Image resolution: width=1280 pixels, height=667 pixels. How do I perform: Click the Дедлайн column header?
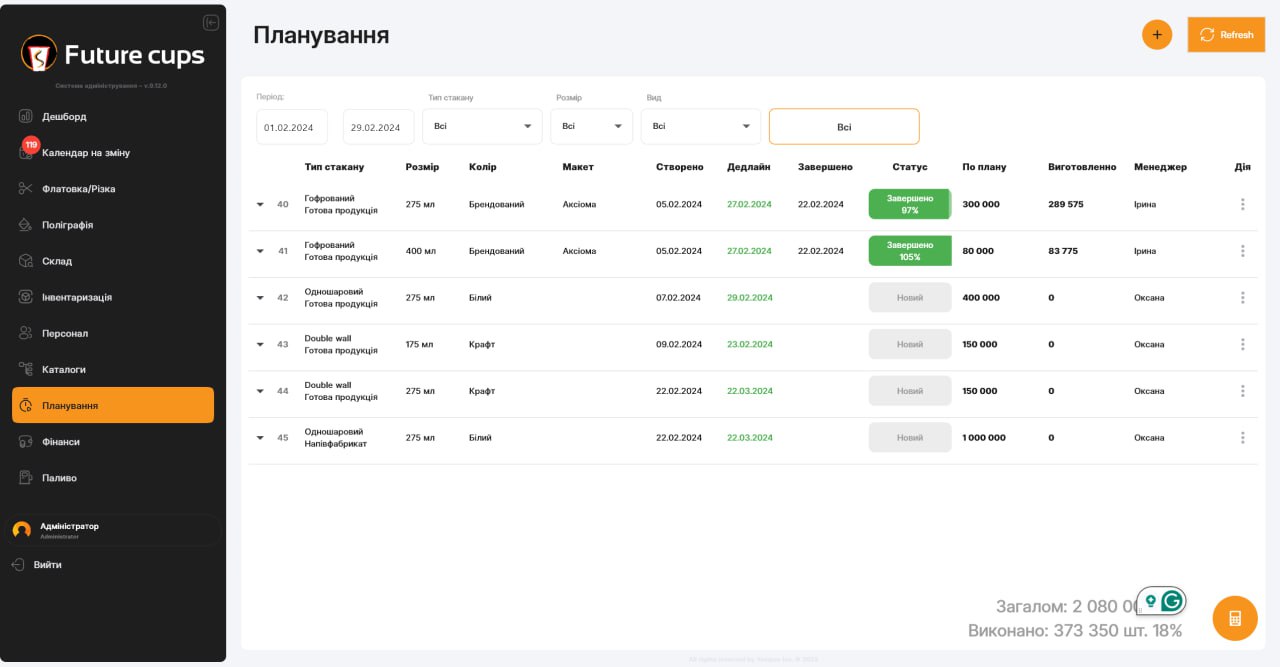coord(749,167)
